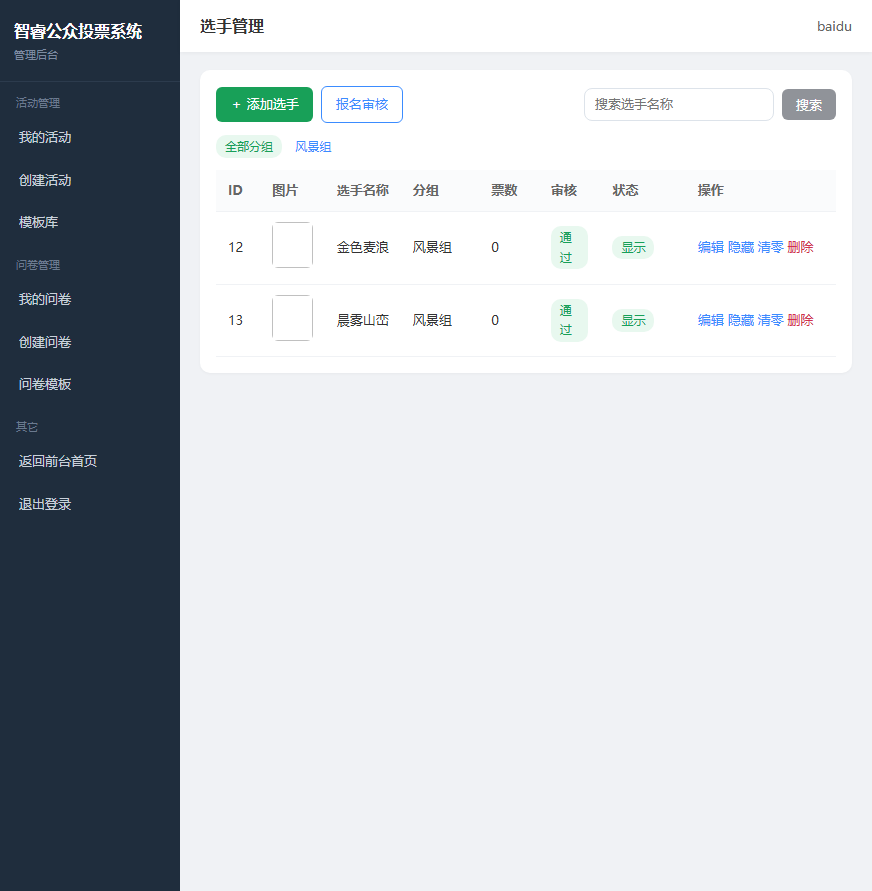Filter by 风景组 group tab
872x891 pixels.
click(313, 147)
